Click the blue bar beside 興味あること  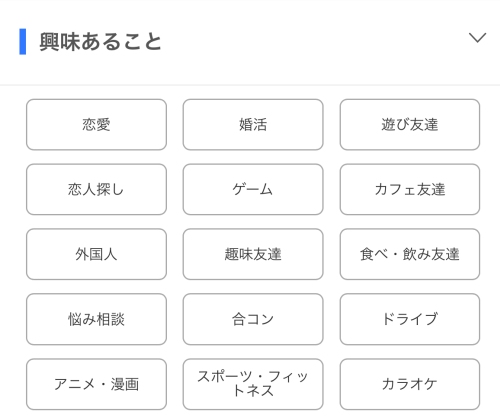coord(23,42)
